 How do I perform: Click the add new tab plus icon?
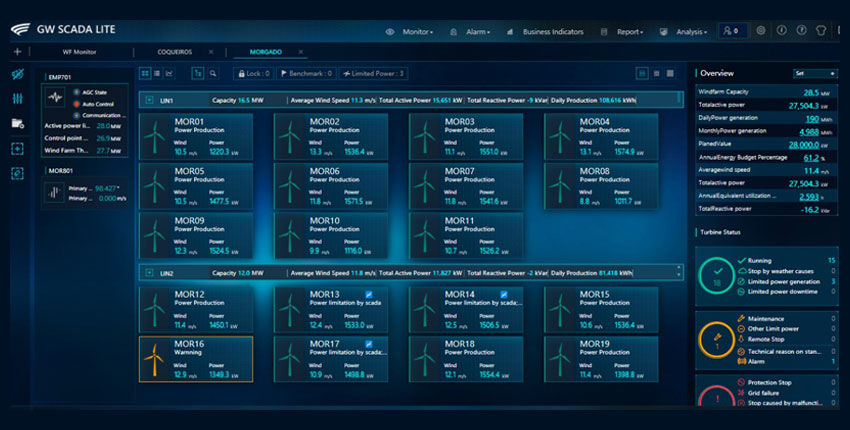pyautogui.click(x=17, y=52)
